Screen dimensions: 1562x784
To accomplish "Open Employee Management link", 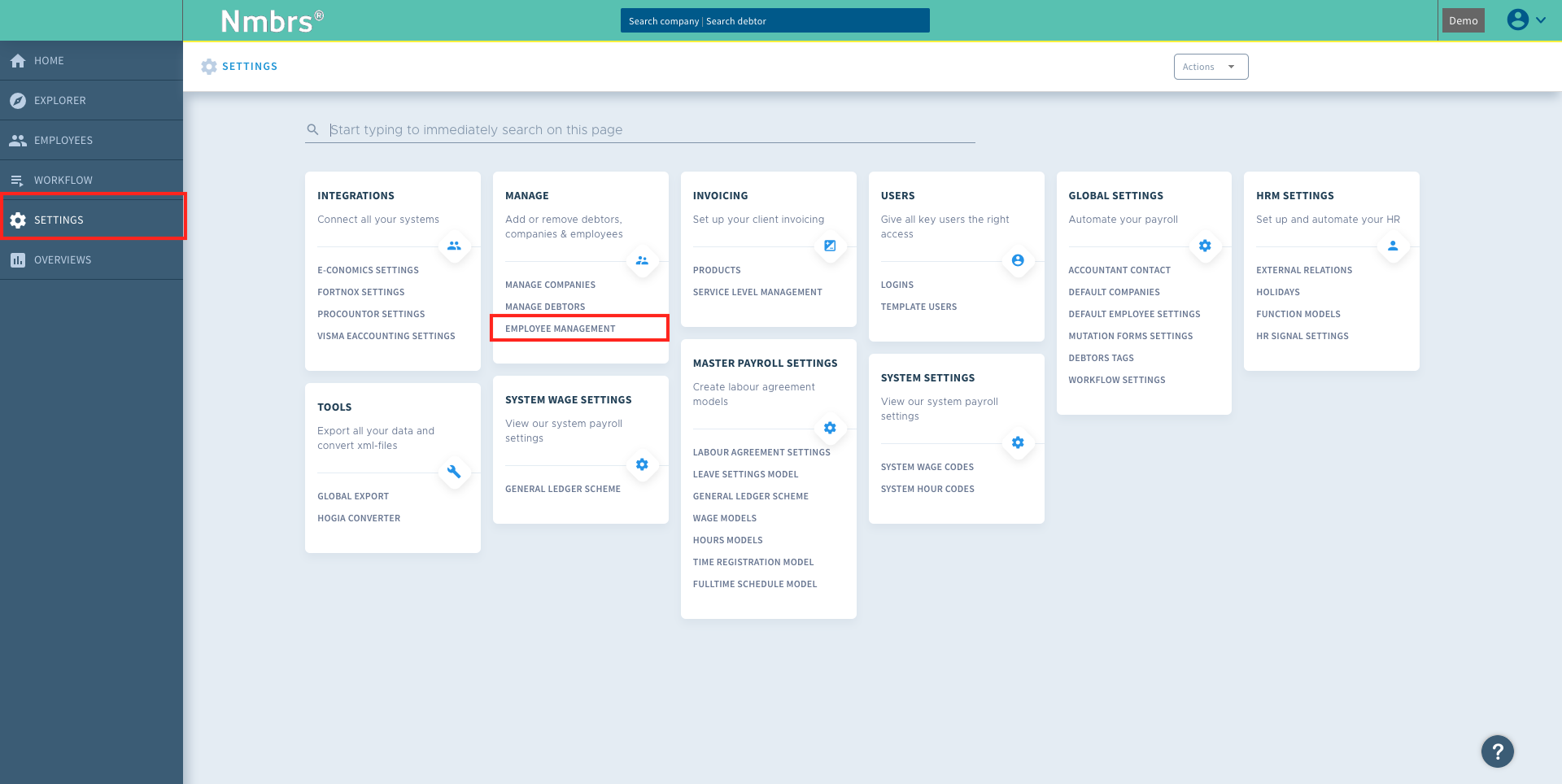I will pos(560,329).
